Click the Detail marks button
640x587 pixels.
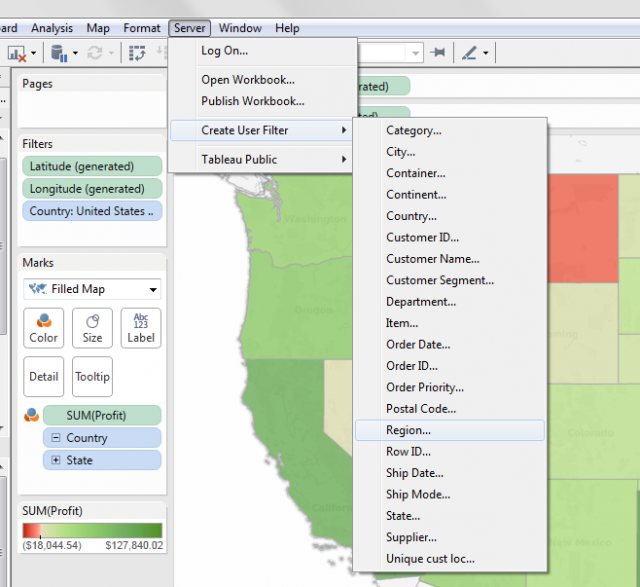[43, 377]
